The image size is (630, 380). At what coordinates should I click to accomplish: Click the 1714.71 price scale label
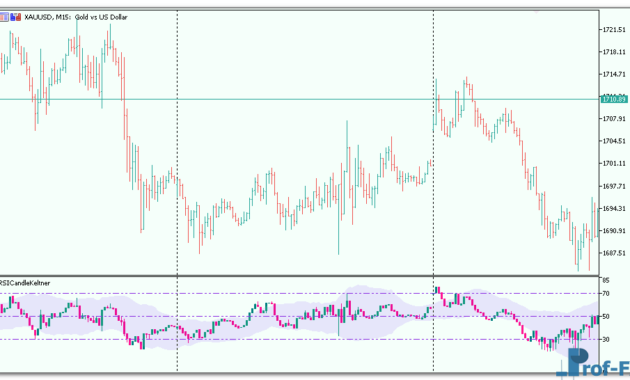(614, 74)
